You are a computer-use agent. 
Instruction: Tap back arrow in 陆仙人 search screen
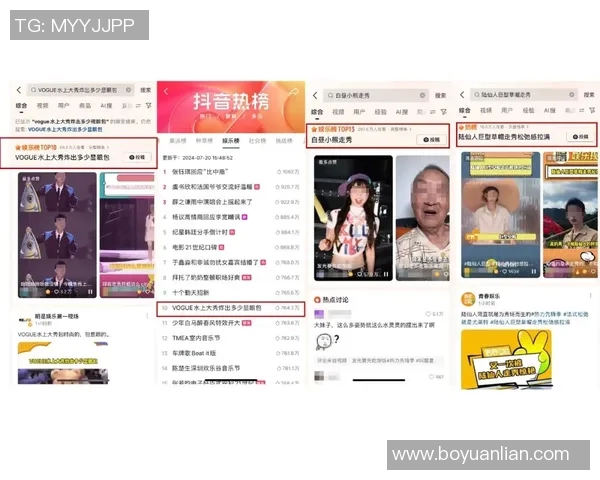click(462, 95)
